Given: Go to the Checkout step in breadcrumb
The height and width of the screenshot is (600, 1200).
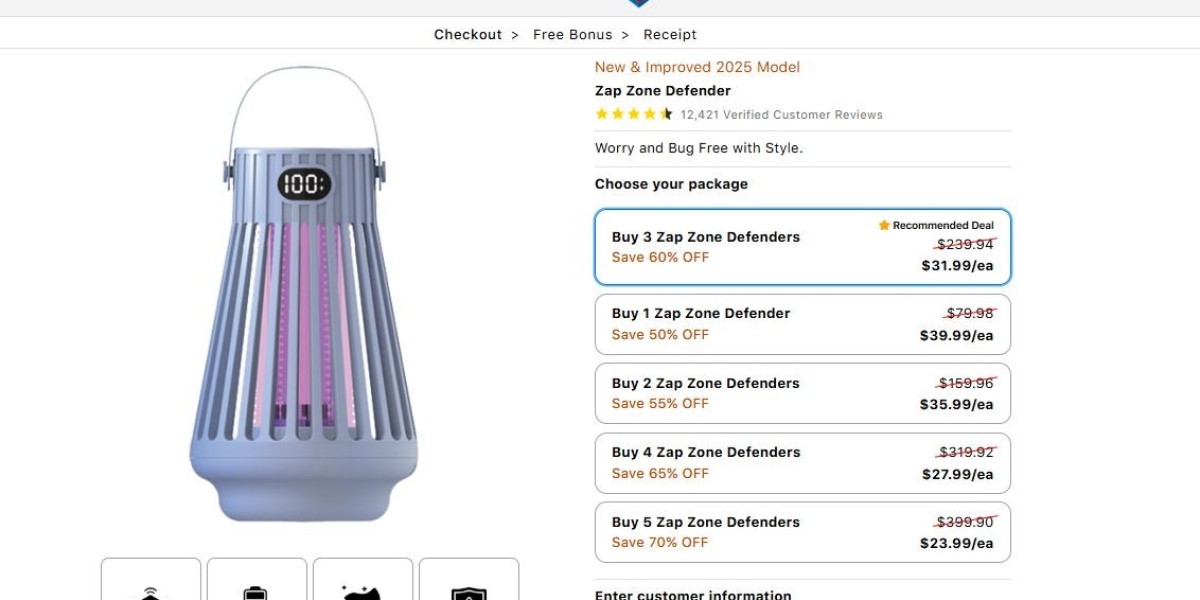Looking at the screenshot, I should click(468, 34).
